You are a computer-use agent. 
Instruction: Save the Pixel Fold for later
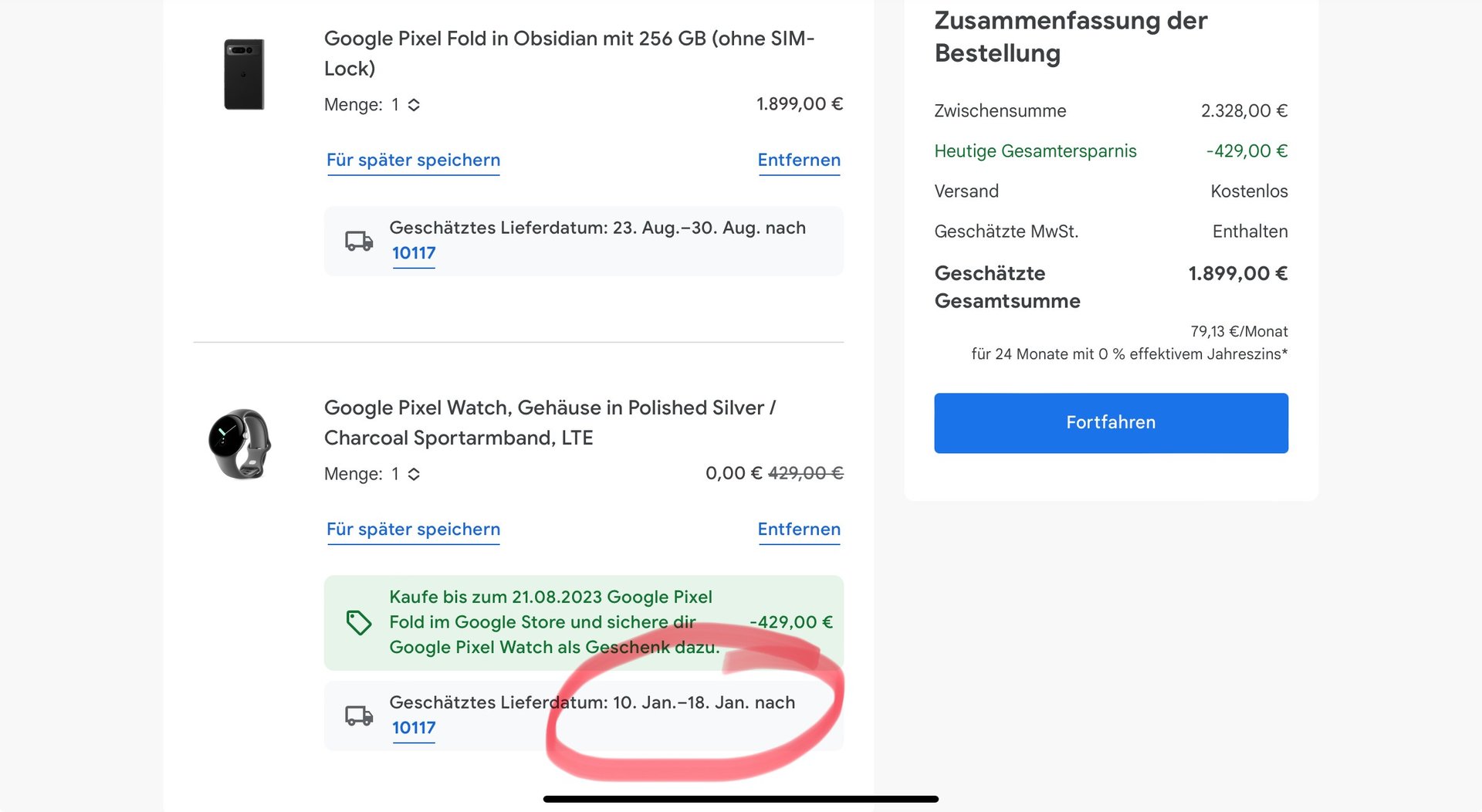[413, 161]
